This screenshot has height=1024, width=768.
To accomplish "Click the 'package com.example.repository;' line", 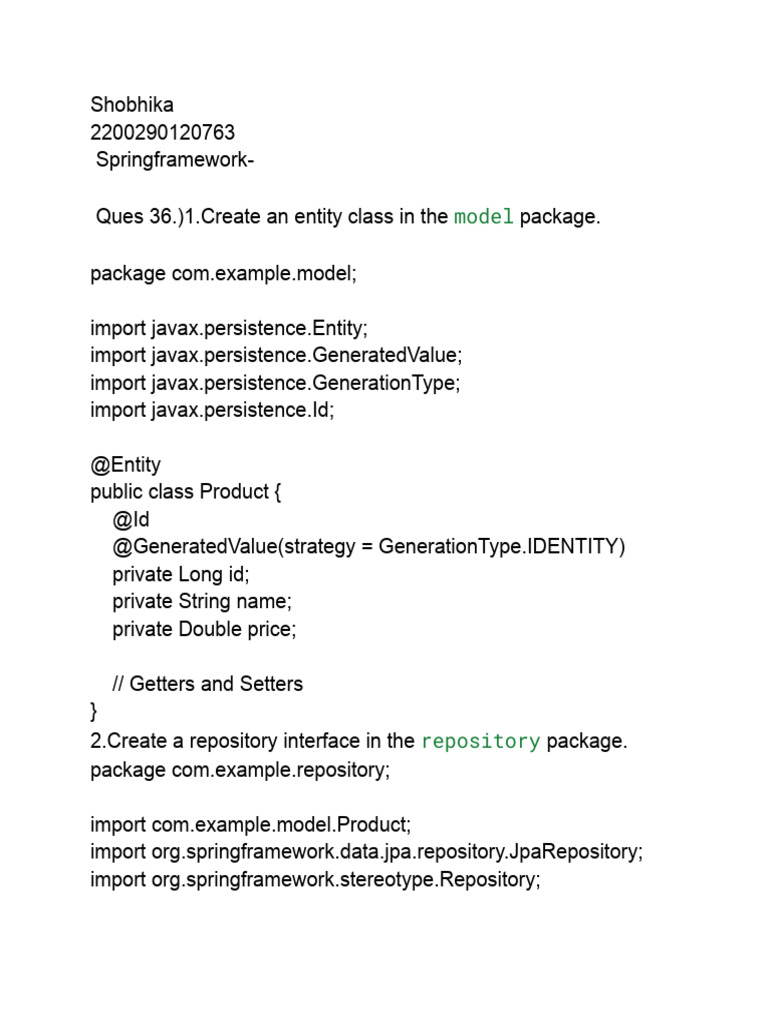I will (x=240, y=769).
